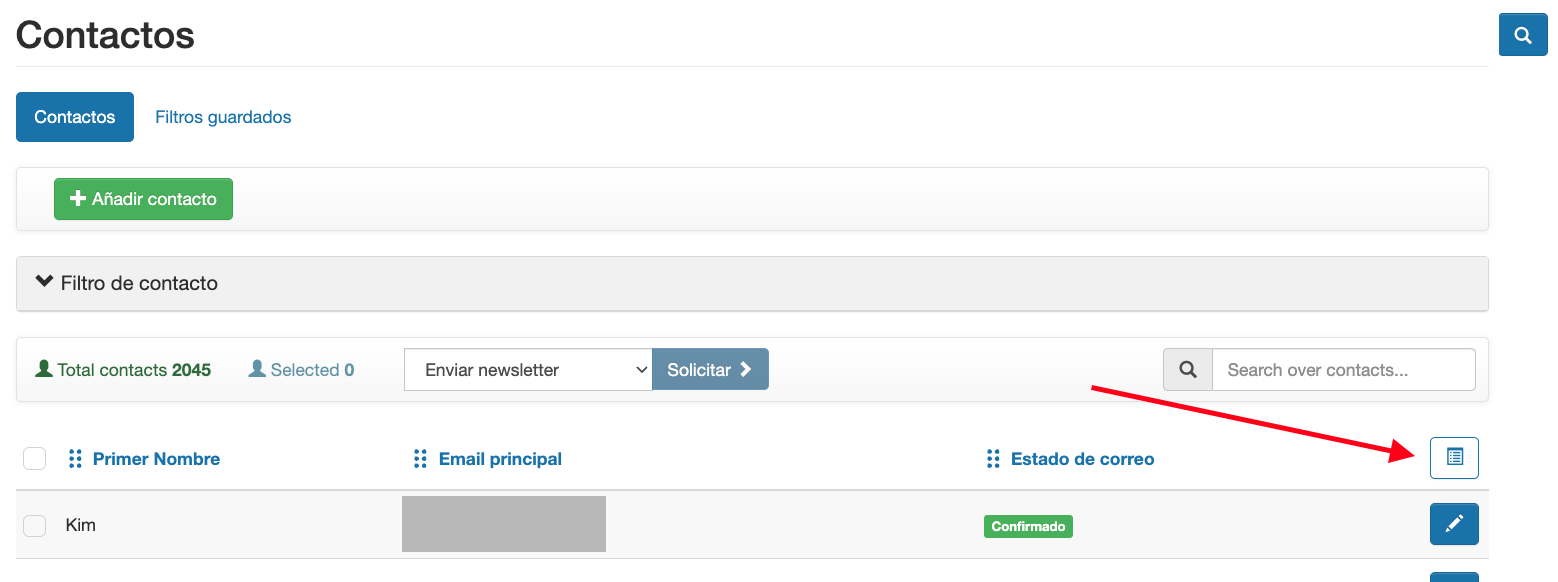Open the column layout settings icon
The width and height of the screenshot is (1558, 582).
coord(1454,458)
